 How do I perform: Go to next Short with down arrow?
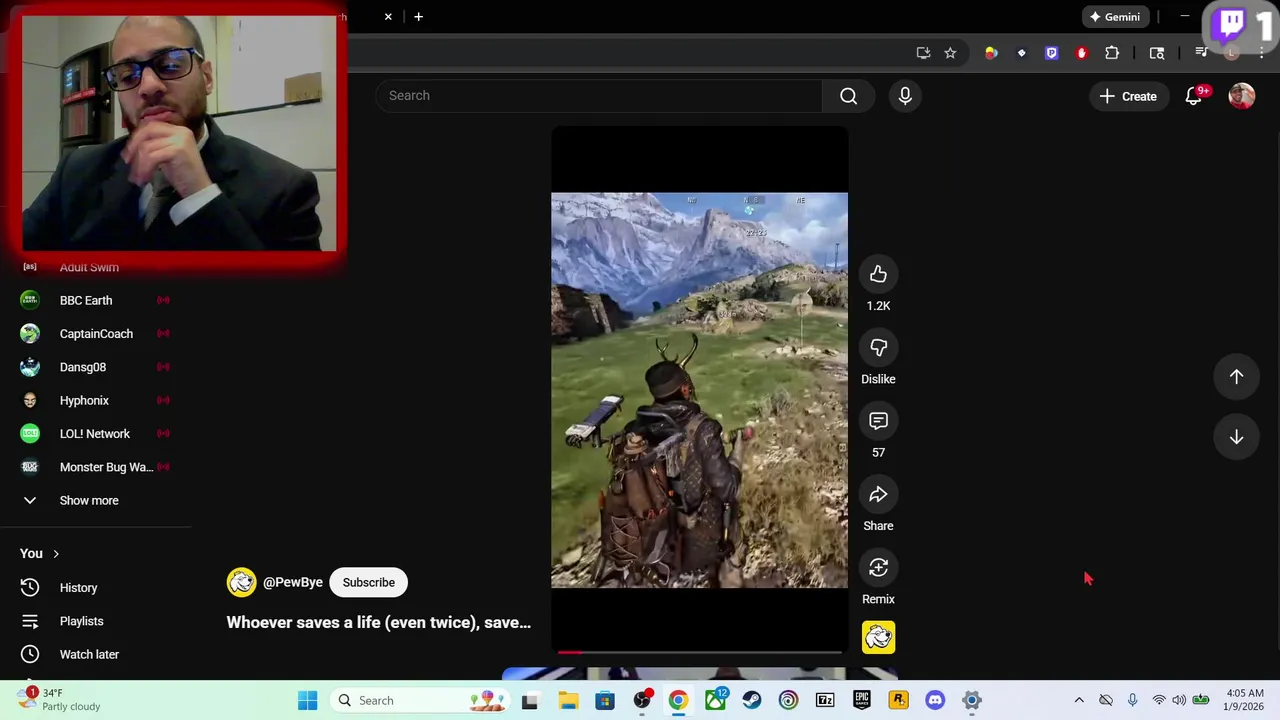(1236, 437)
